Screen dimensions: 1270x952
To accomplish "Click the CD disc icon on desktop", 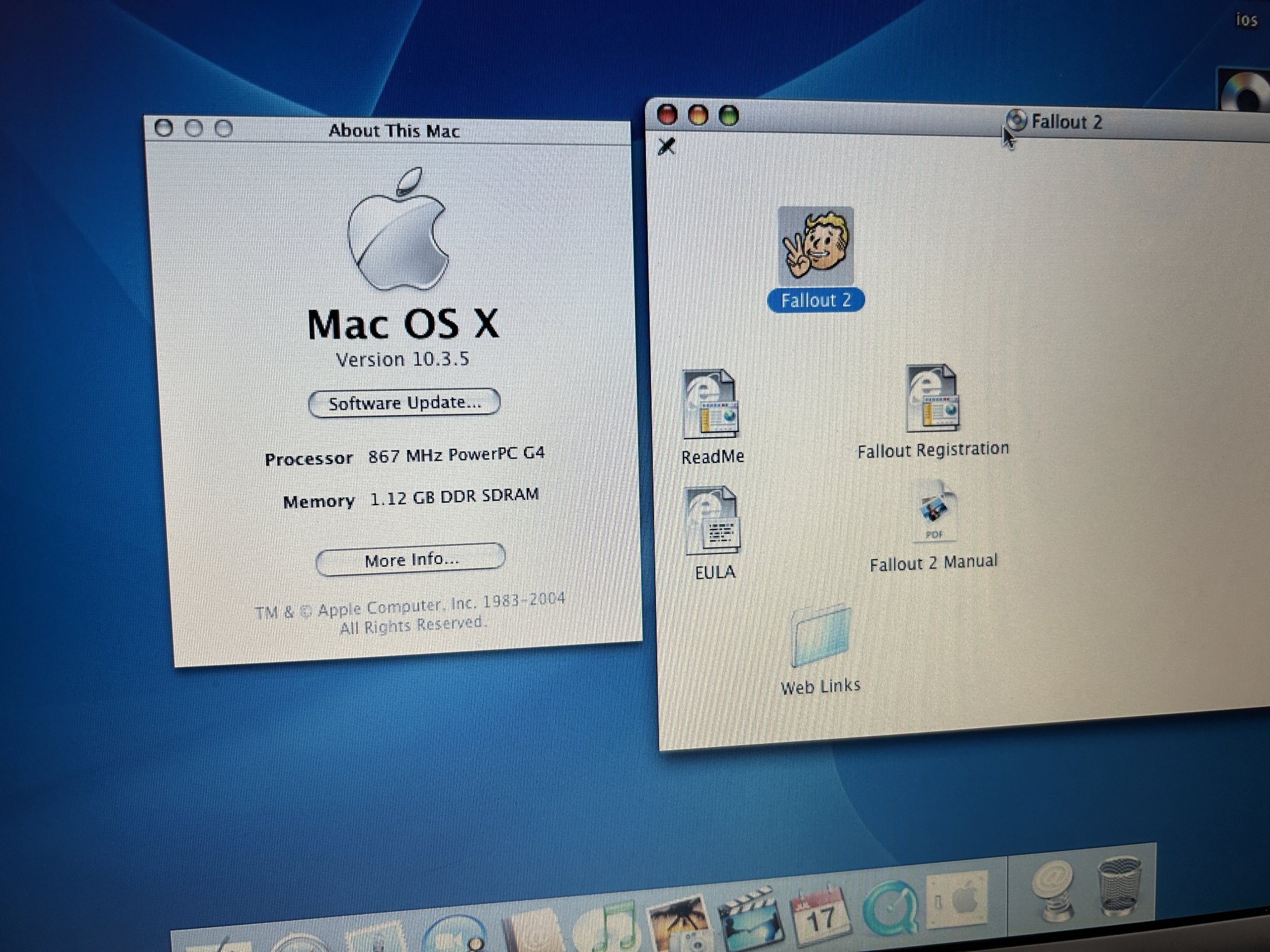I will click(1245, 92).
